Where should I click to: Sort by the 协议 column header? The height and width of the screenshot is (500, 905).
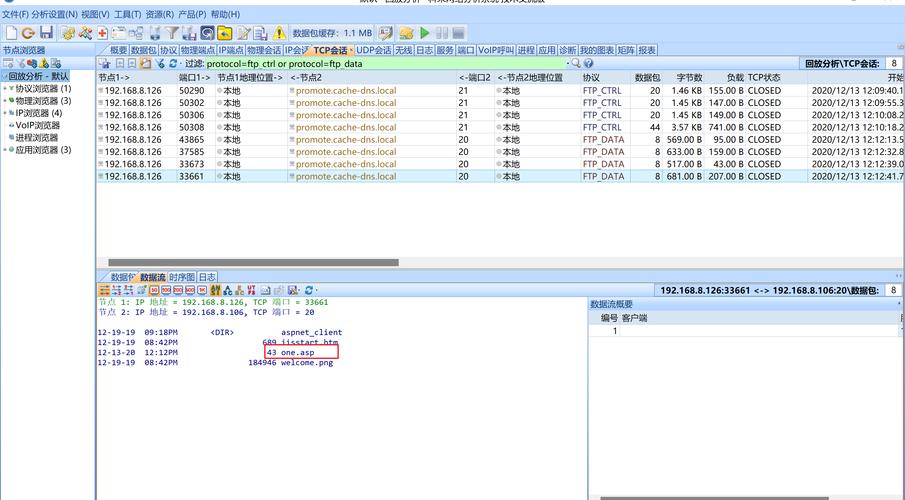[606, 77]
